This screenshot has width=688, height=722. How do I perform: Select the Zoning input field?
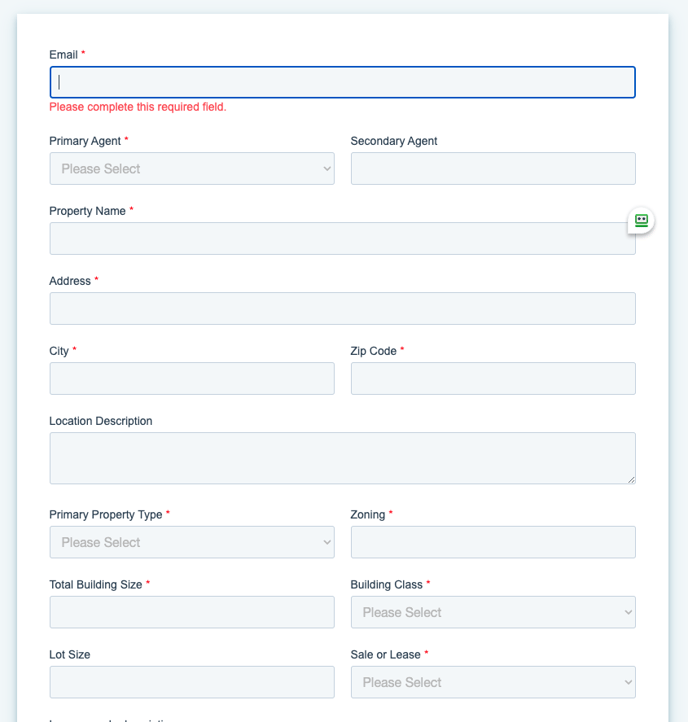(493, 542)
